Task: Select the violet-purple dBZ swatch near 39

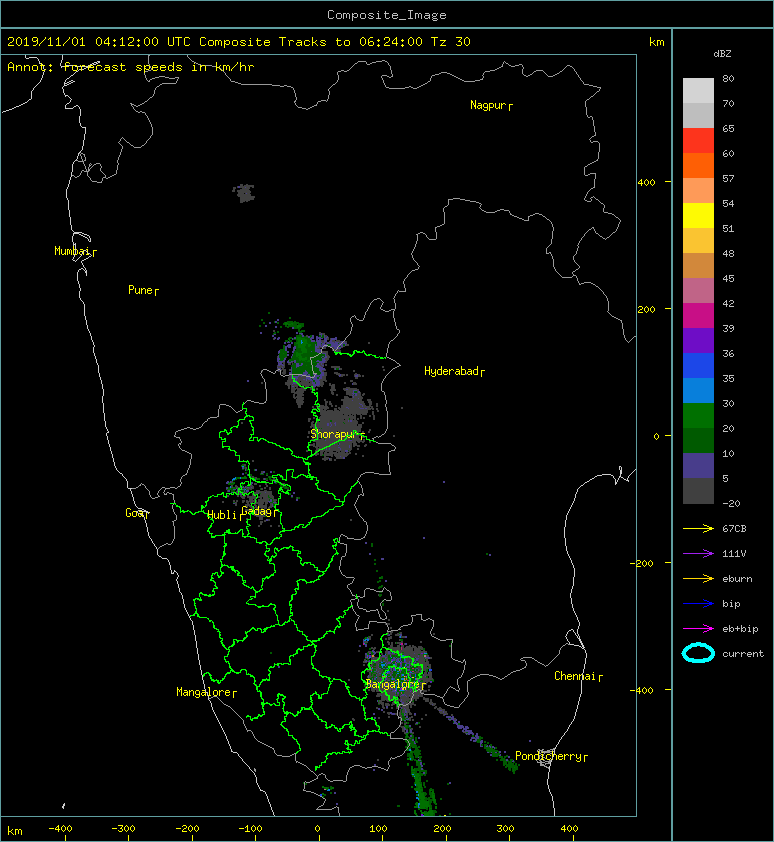Action: [698, 340]
